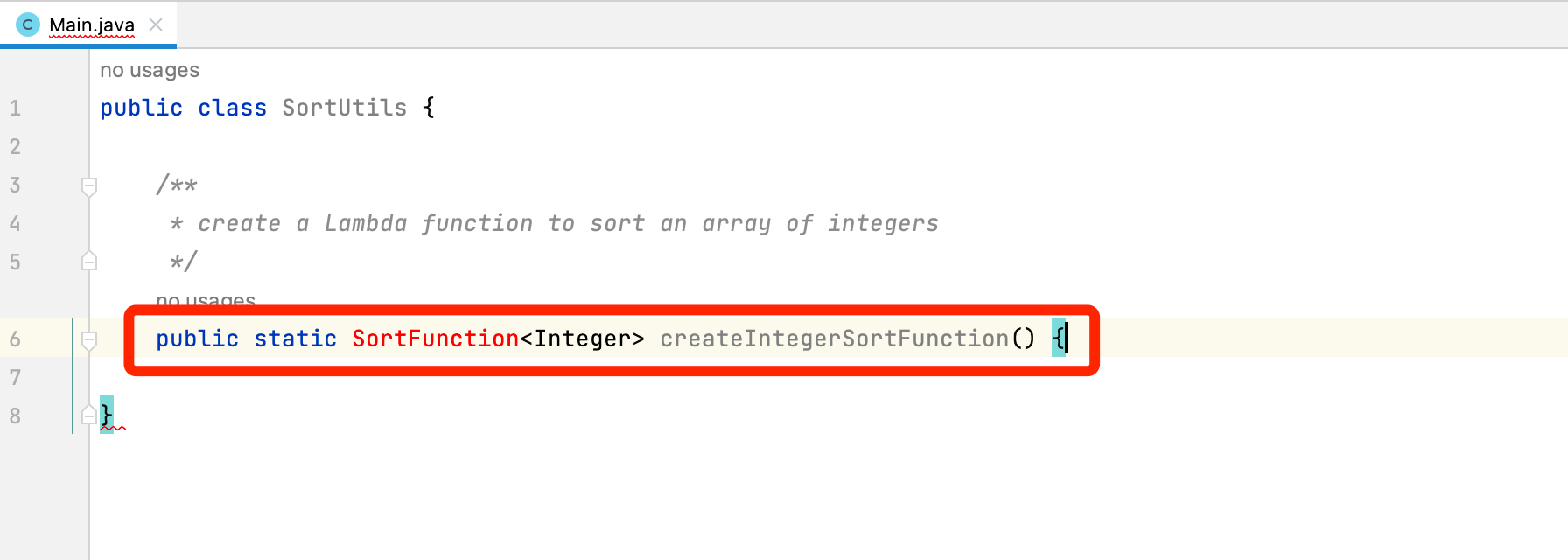Click line number 8 in the gutter
Screen dimensions: 1568x560
tap(15, 416)
